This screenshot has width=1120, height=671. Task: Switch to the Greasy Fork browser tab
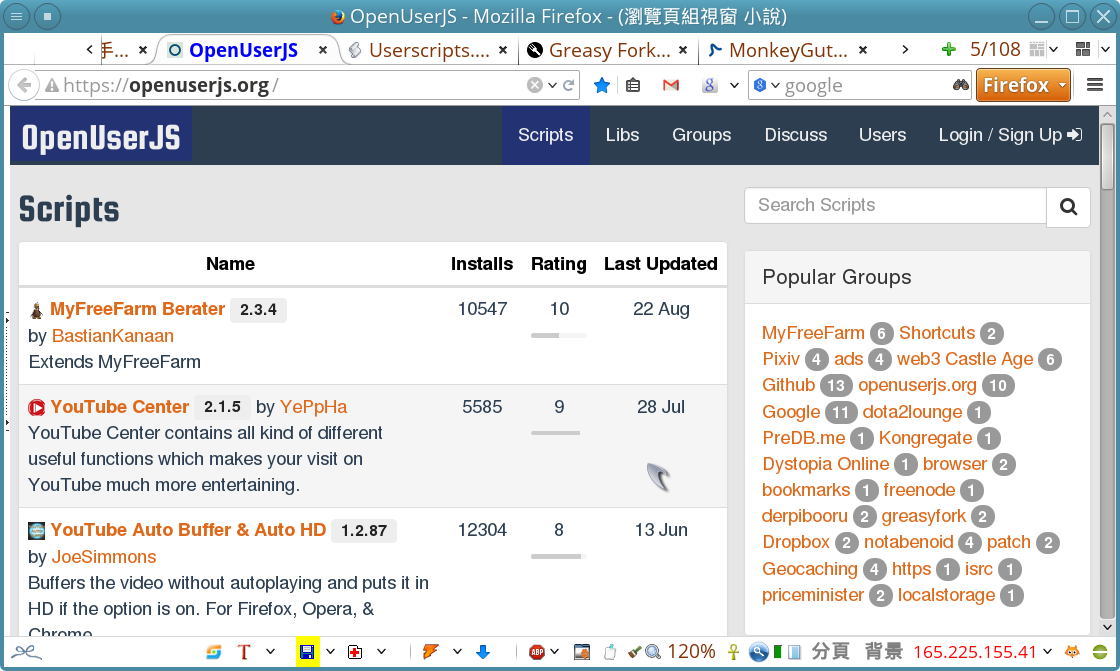[609, 50]
